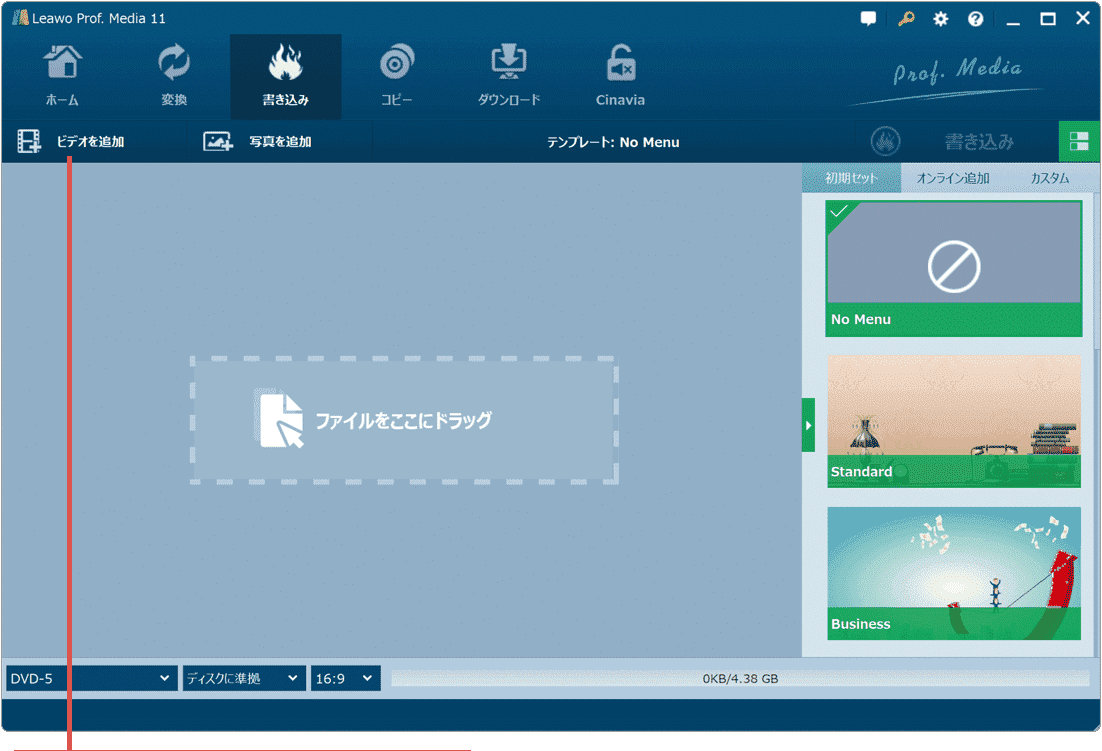Viewport: 1102px width, 751px height.
Task: Open the ディスクに準拠 quality dropdown
Action: point(244,679)
